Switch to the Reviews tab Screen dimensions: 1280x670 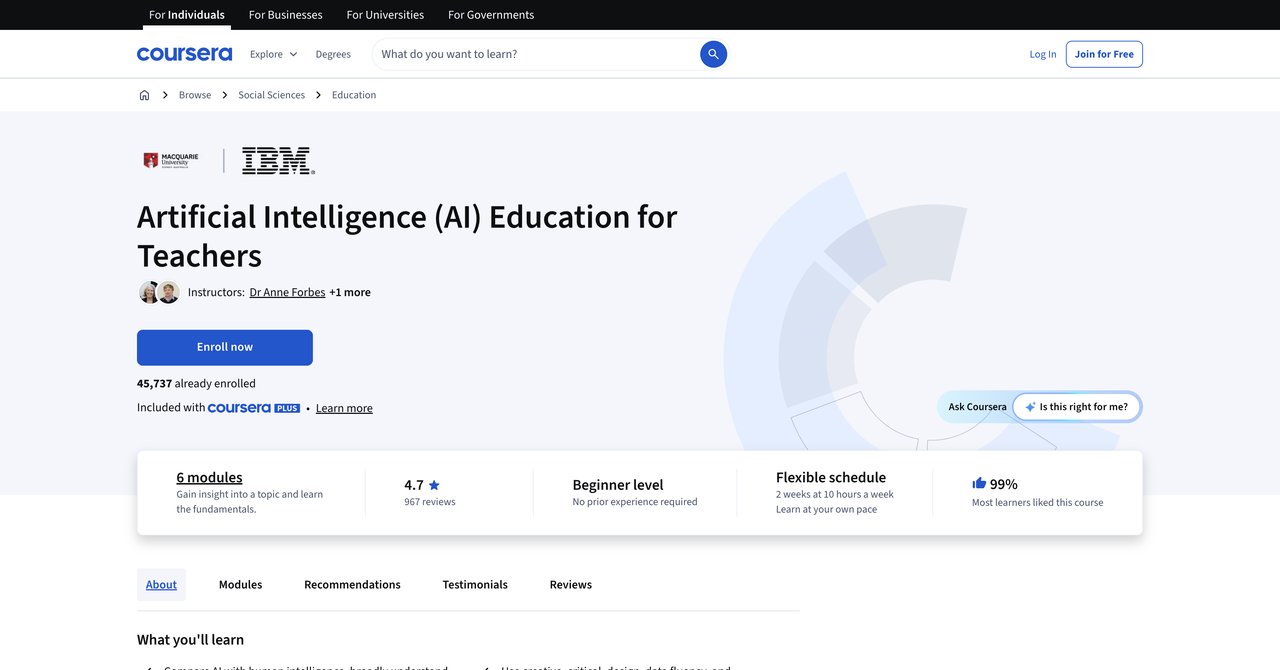(x=571, y=585)
